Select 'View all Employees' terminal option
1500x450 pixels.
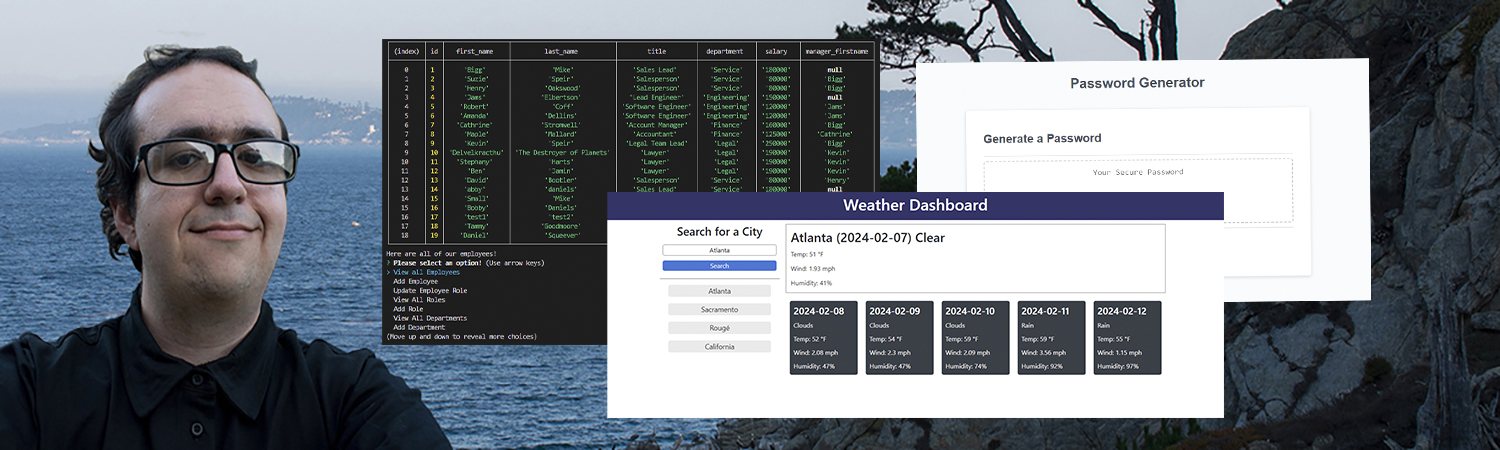coord(427,272)
